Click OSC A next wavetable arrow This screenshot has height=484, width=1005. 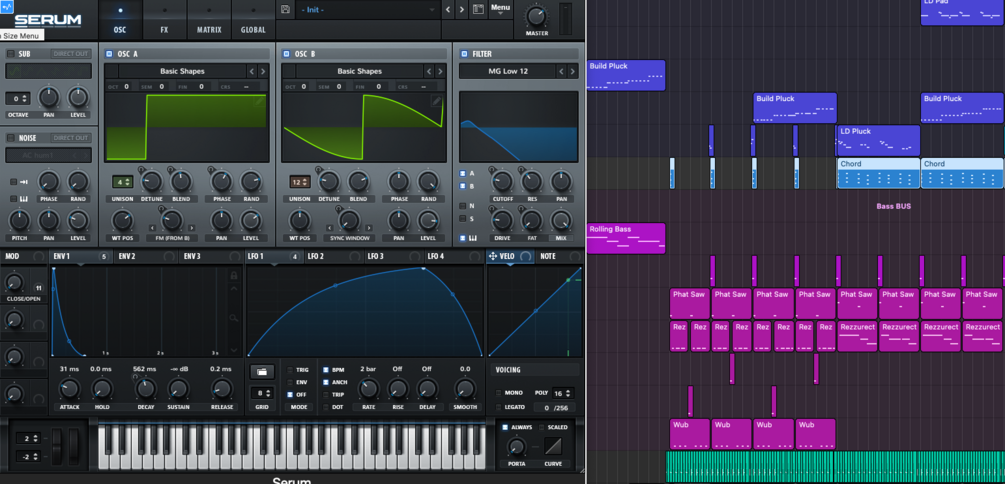coord(265,71)
